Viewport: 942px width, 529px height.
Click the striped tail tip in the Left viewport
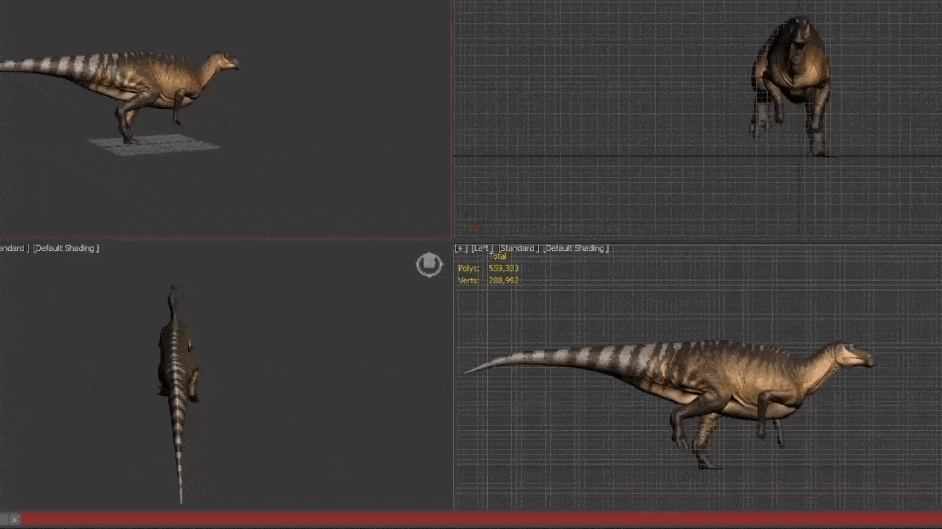[480, 367]
